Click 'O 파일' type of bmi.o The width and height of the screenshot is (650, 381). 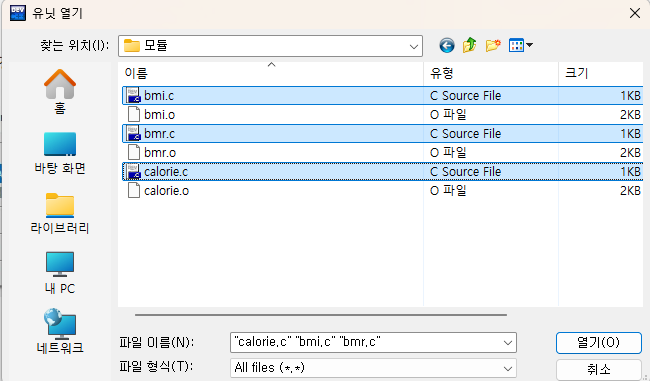(x=448, y=115)
